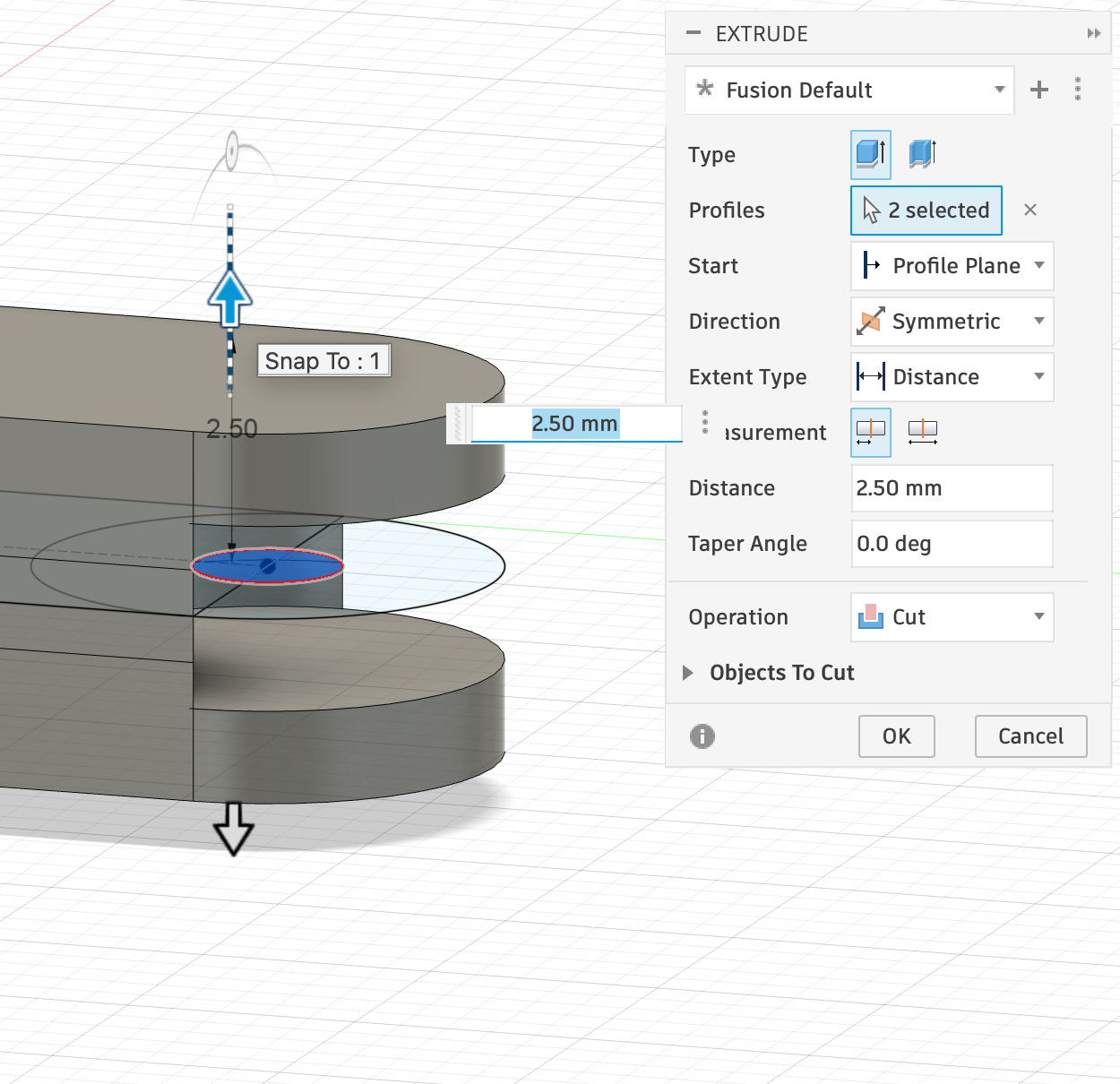
Task: Select the thin extrude Type icon
Action: coord(922,154)
